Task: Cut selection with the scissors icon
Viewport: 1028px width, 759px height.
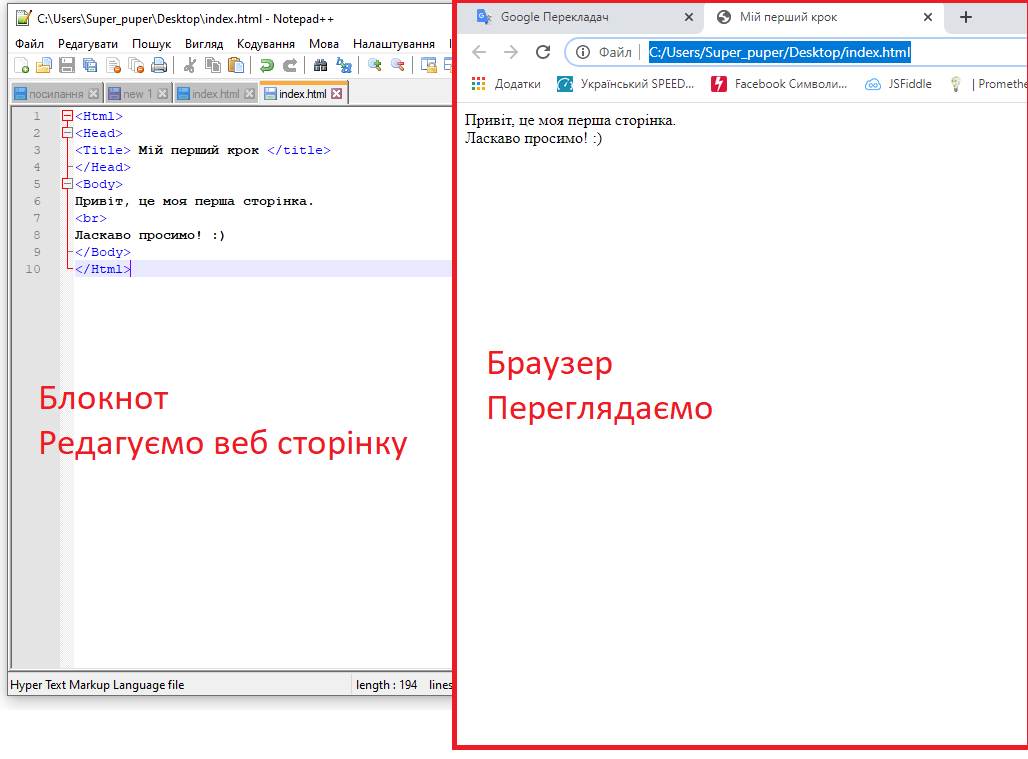Action: point(189,65)
